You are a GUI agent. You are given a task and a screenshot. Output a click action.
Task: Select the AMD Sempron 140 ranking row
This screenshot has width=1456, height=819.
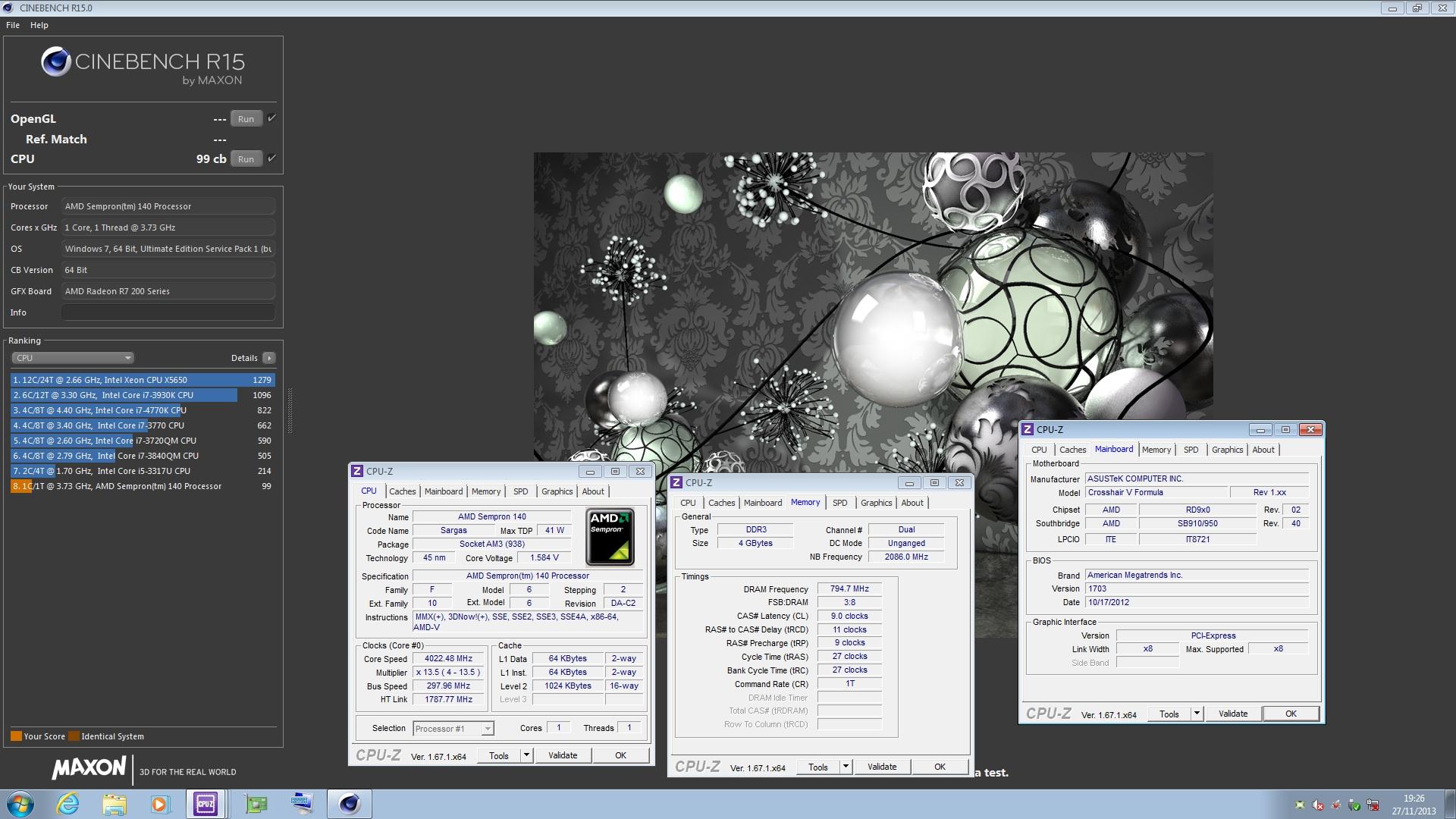click(x=143, y=486)
